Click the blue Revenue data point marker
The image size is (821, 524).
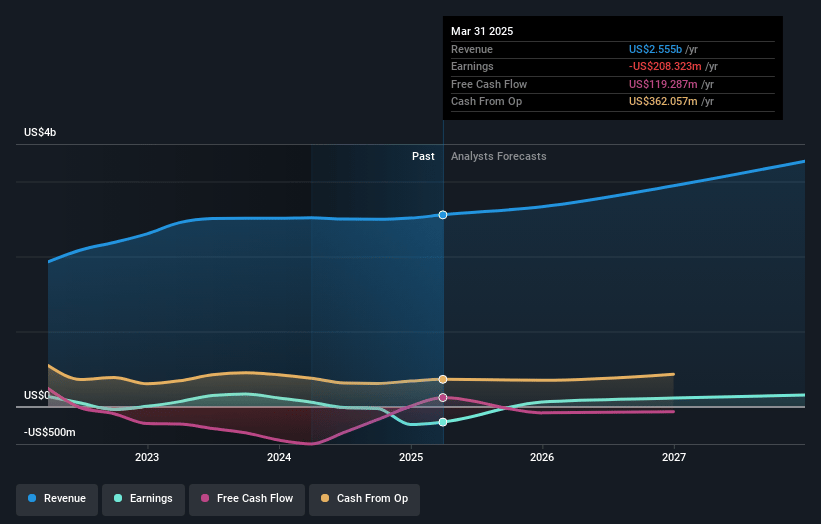[x=443, y=215]
